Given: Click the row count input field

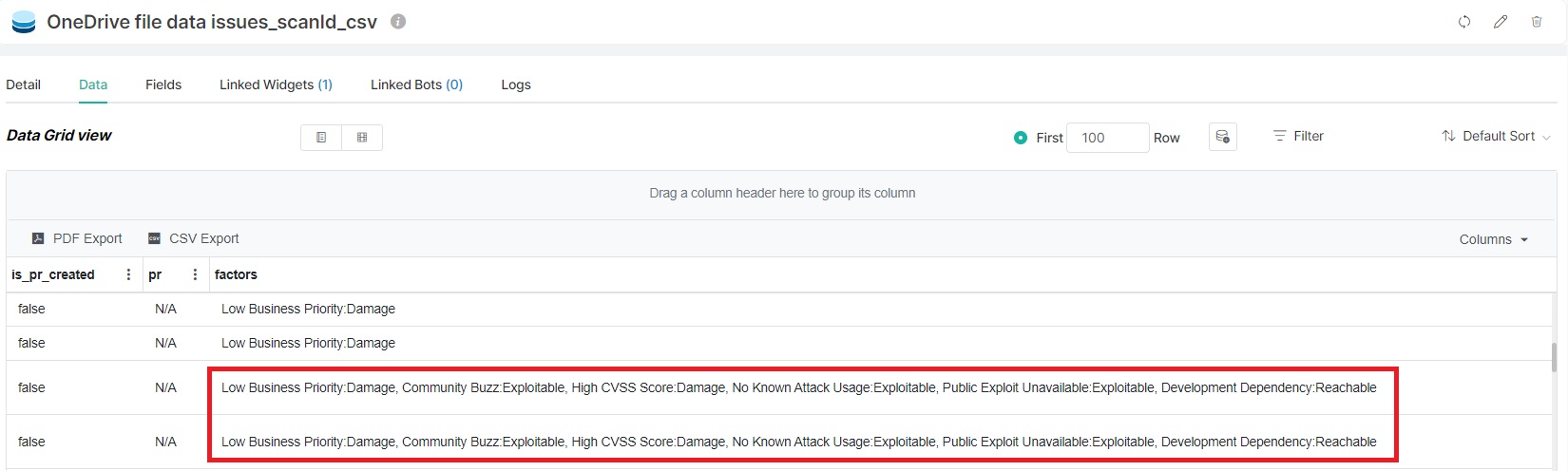Looking at the screenshot, I should (x=1108, y=138).
